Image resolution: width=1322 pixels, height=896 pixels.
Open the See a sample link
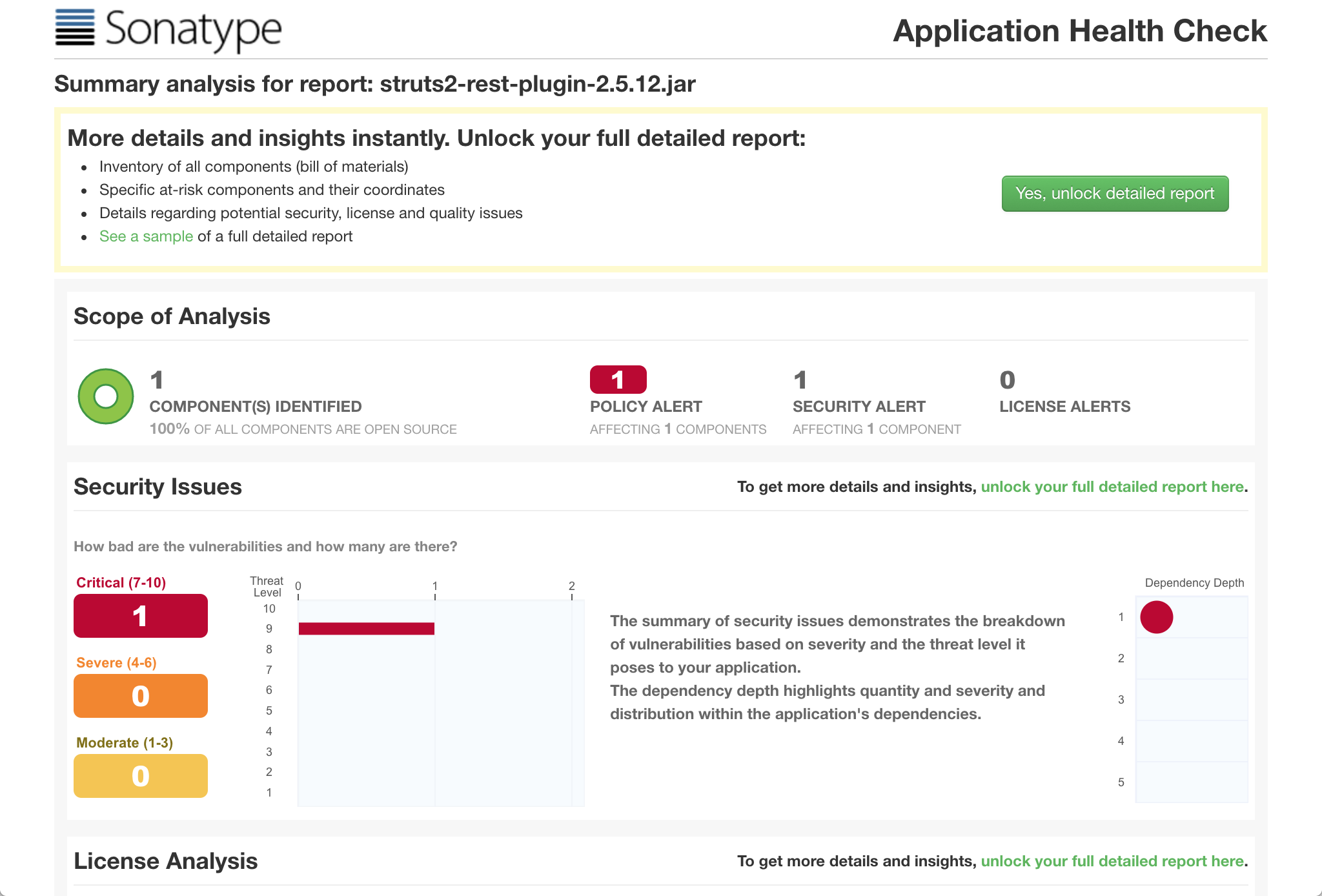point(145,236)
